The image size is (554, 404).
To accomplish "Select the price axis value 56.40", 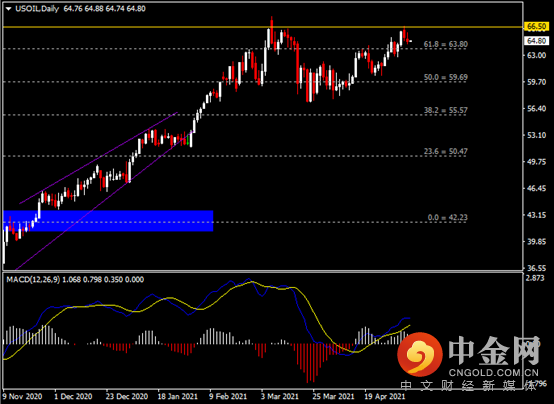I will pyautogui.click(x=536, y=109).
